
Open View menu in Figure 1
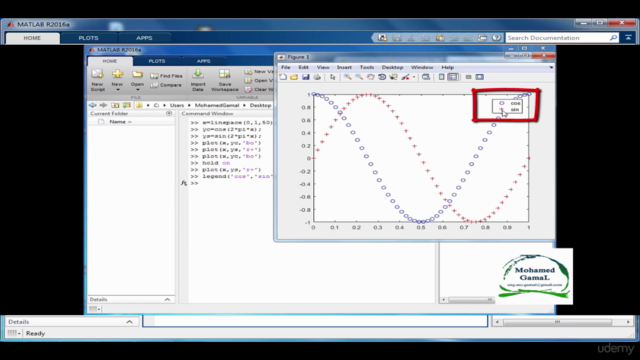point(323,67)
